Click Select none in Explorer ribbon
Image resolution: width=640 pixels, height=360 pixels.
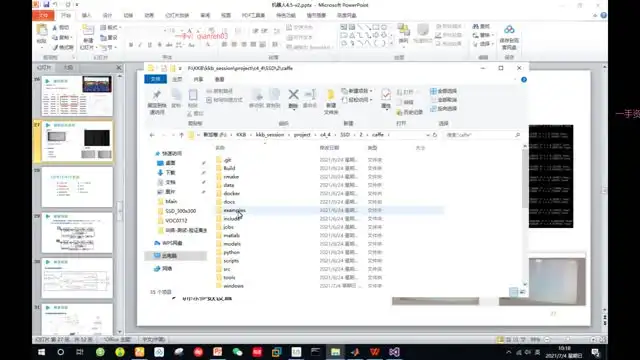pyautogui.click(x=443, y=100)
